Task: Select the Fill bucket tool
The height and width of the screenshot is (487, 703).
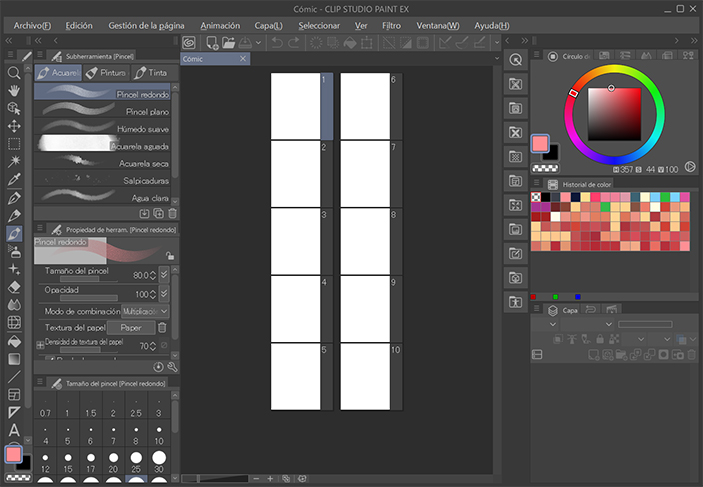Action: [14, 341]
